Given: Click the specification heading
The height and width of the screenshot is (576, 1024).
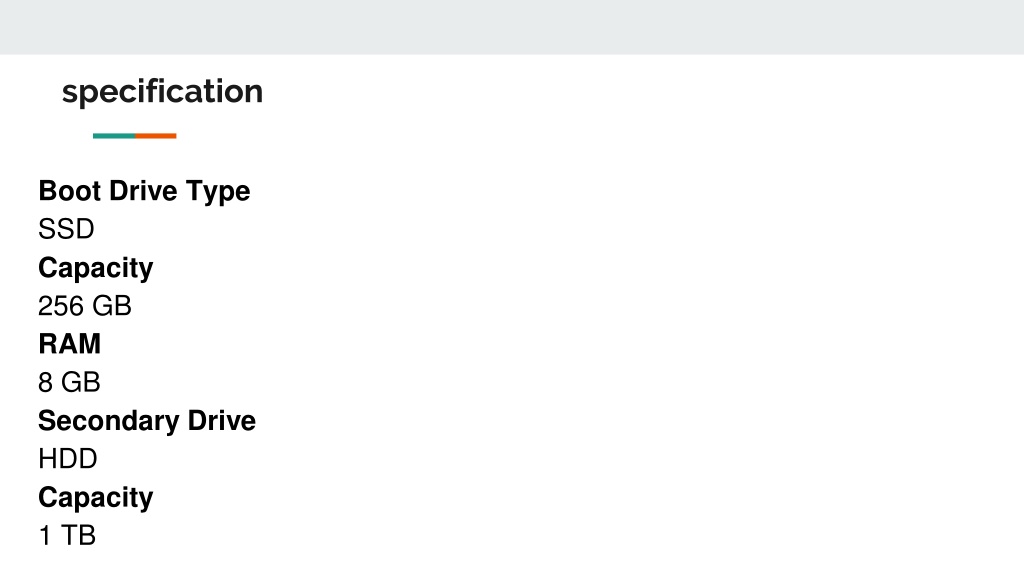Looking at the screenshot, I should coord(163,92).
